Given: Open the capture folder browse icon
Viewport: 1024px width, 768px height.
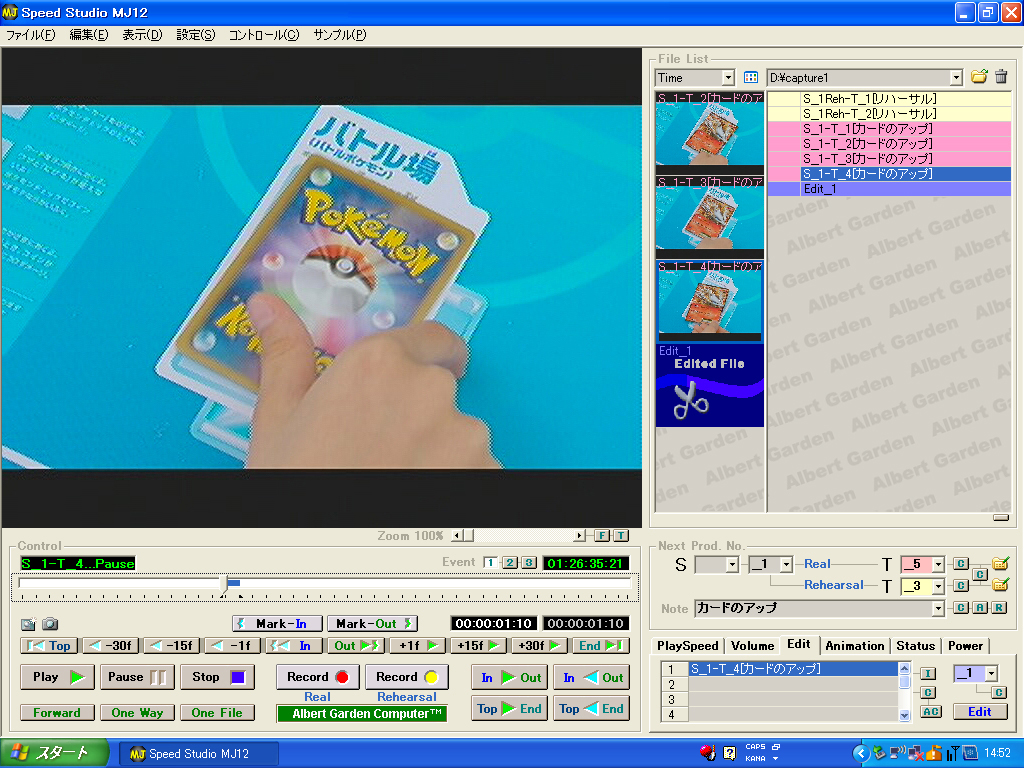Looking at the screenshot, I should click(978, 77).
